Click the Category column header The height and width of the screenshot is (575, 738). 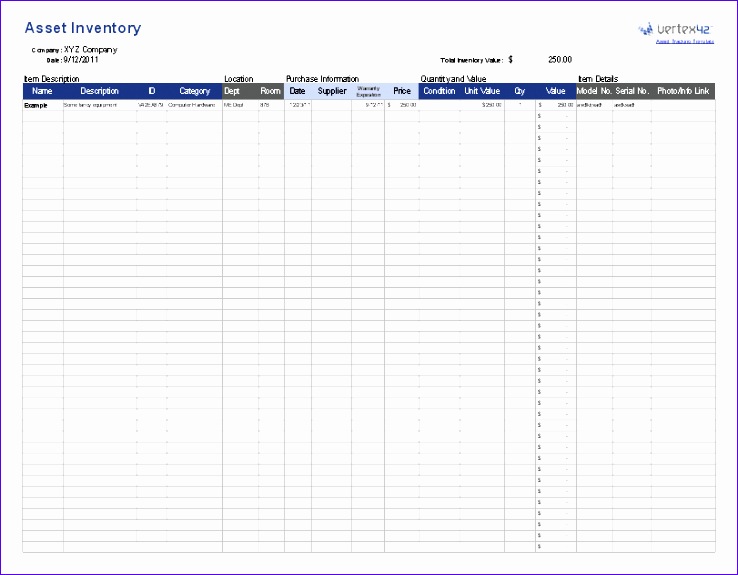point(194,91)
